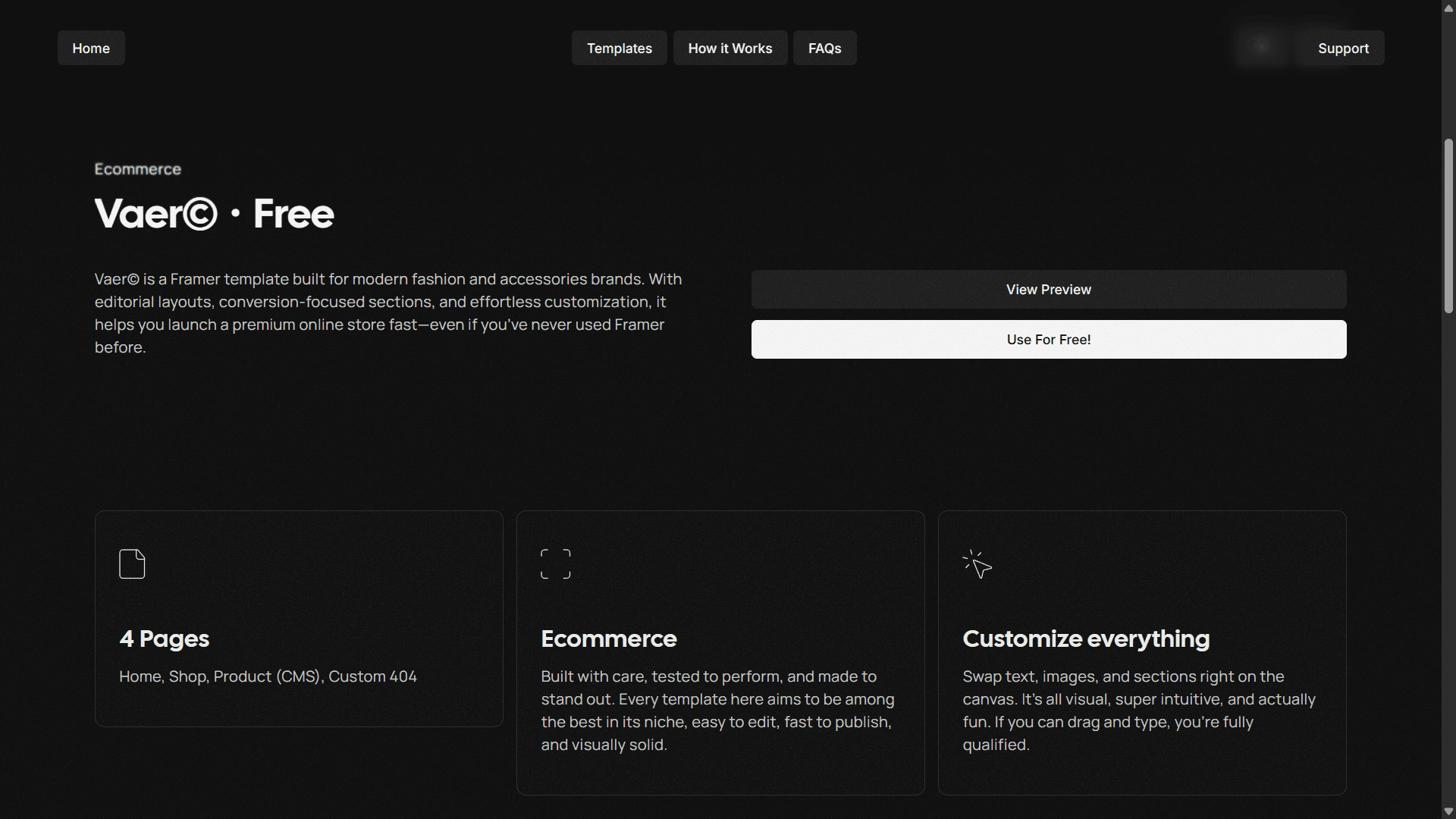Click the scrollbar down arrow

pos(1448,811)
